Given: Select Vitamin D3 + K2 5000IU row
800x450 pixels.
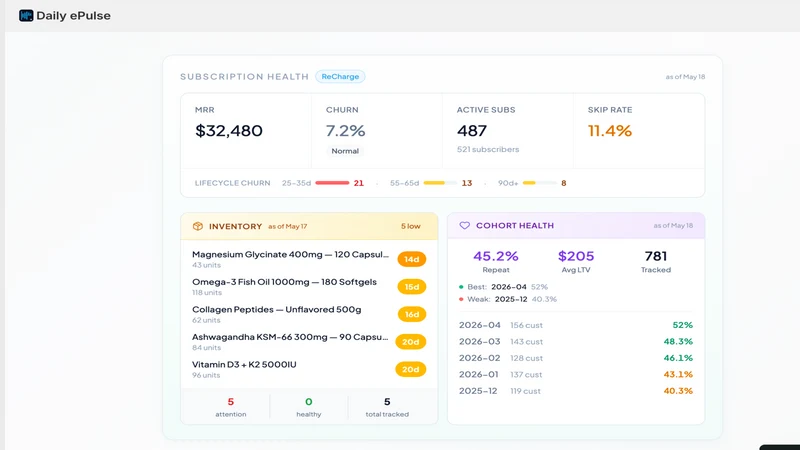Looking at the screenshot, I should coord(309,369).
